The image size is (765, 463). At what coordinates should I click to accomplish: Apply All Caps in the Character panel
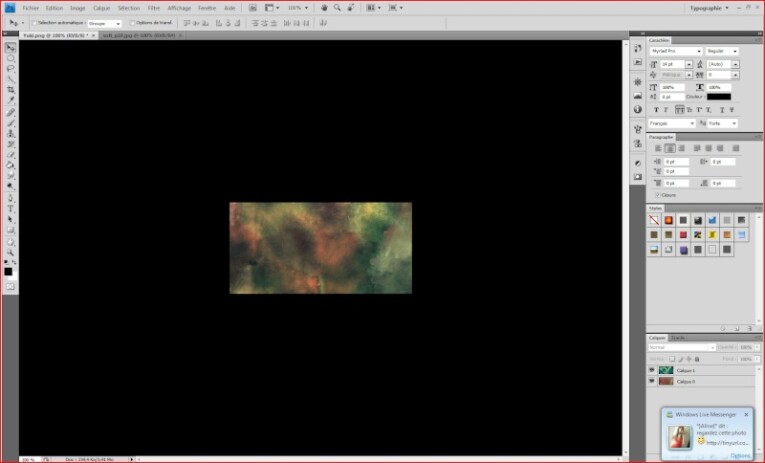click(x=679, y=110)
